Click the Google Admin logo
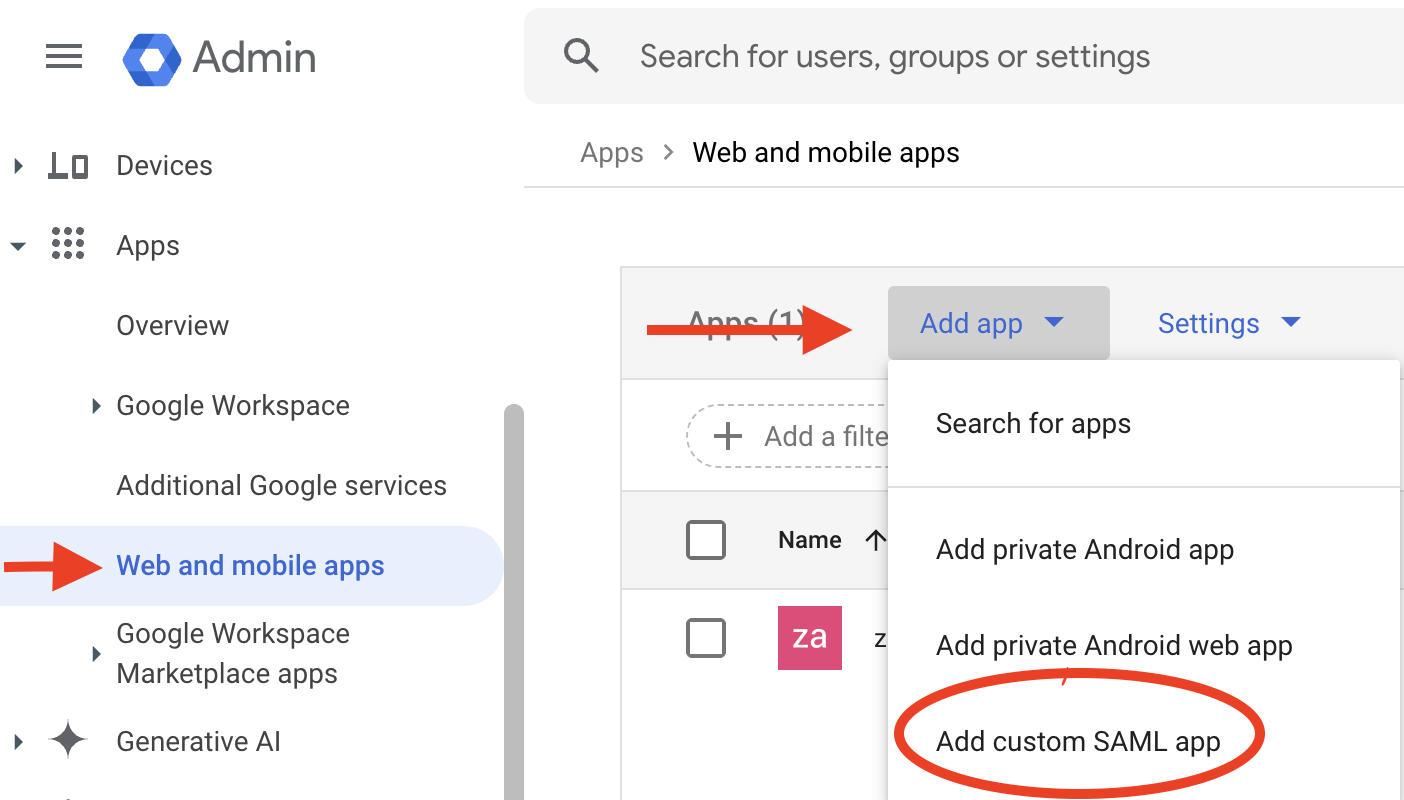The height and width of the screenshot is (800, 1404). 218,59
